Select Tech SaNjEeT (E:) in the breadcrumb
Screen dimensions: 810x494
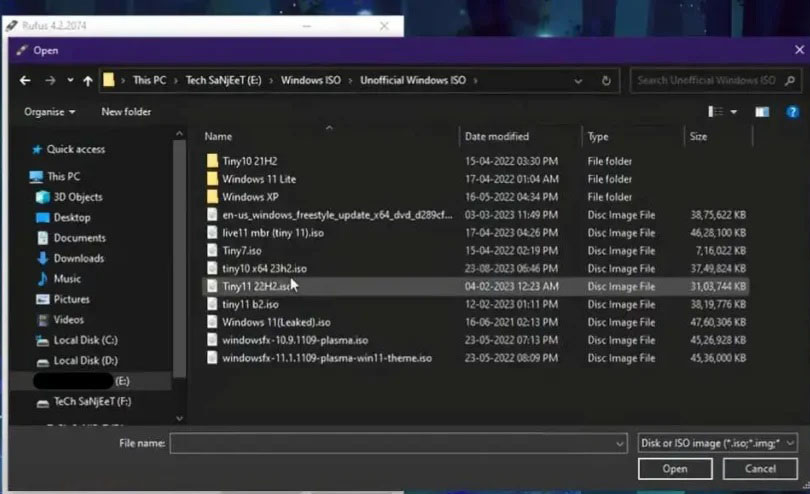click(x=223, y=80)
